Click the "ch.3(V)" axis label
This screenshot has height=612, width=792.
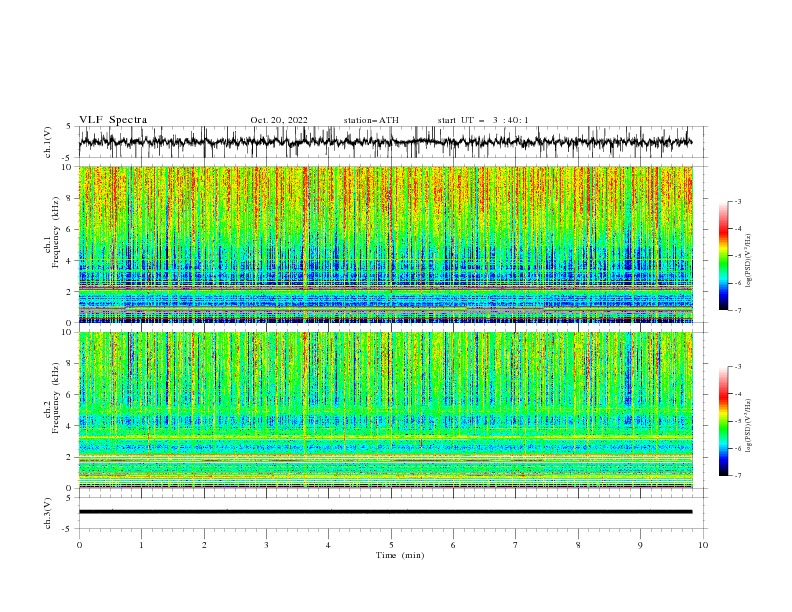tap(48, 513)
